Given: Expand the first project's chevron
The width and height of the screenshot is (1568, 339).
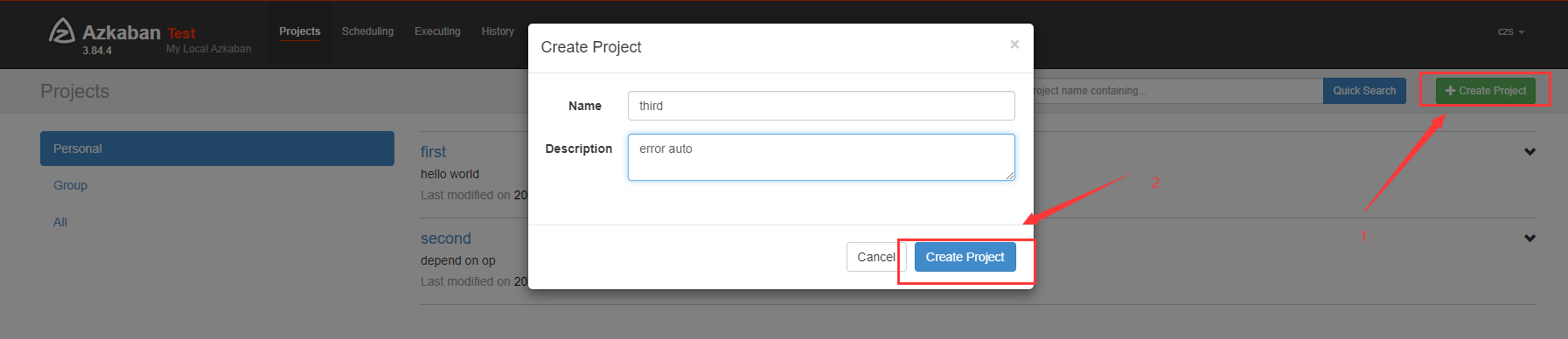Looking at the screenshot, I should click(1530, 152).
